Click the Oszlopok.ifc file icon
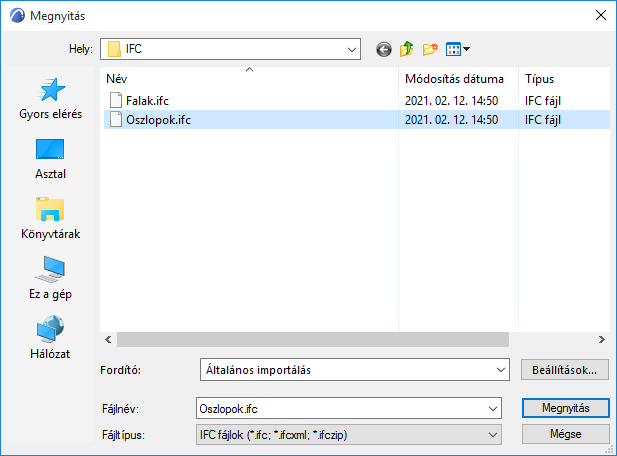This screenshot has height=456, width=617. tap(116, 119)
